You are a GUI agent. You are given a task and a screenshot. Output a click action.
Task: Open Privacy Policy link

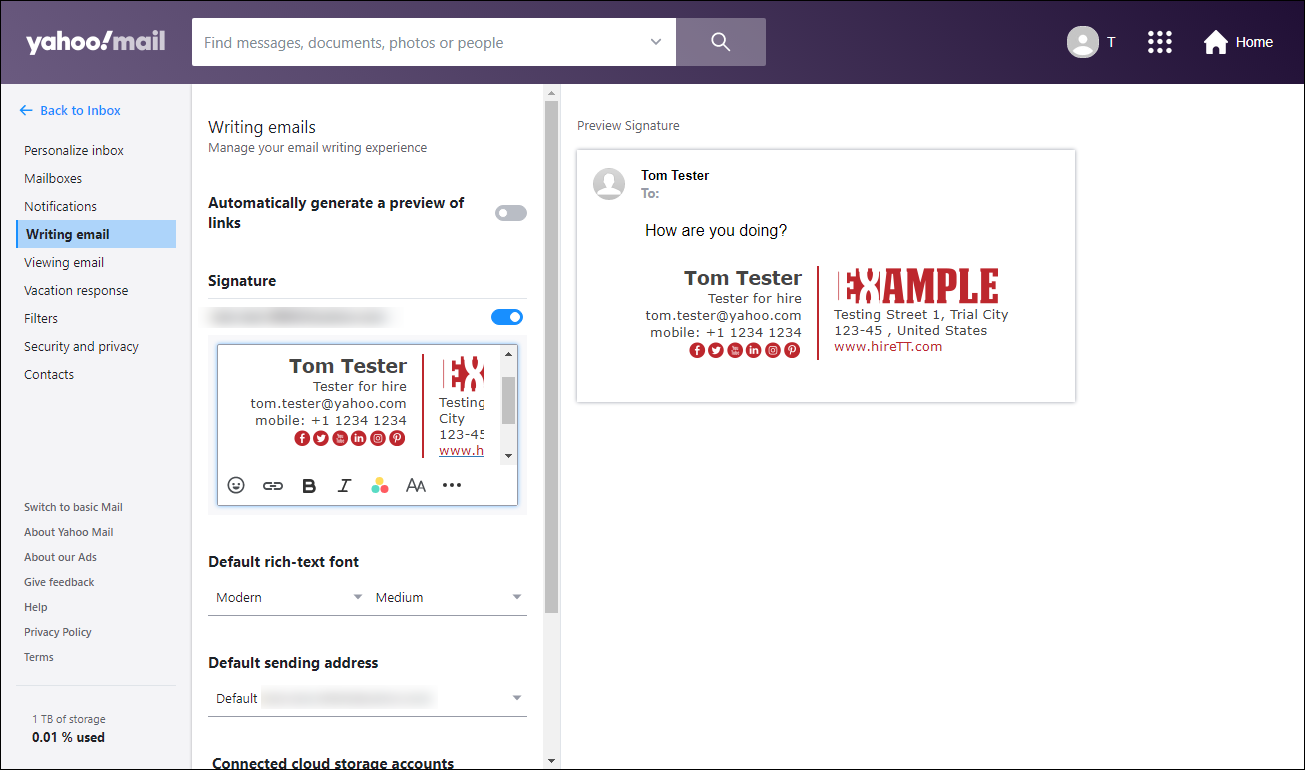click(58, 632)
